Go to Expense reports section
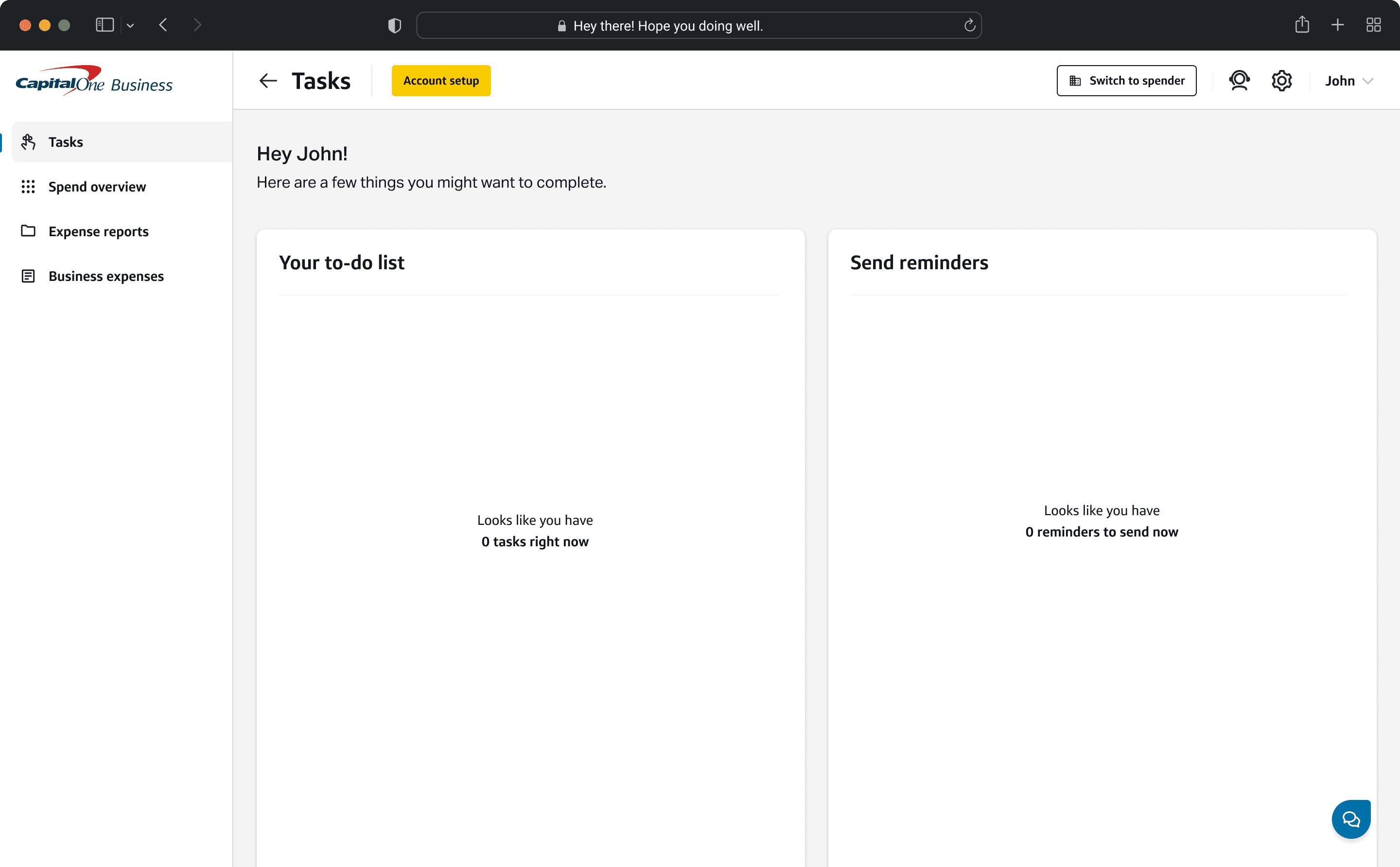This screenshot has width=1400, height=867. (98, 231)
